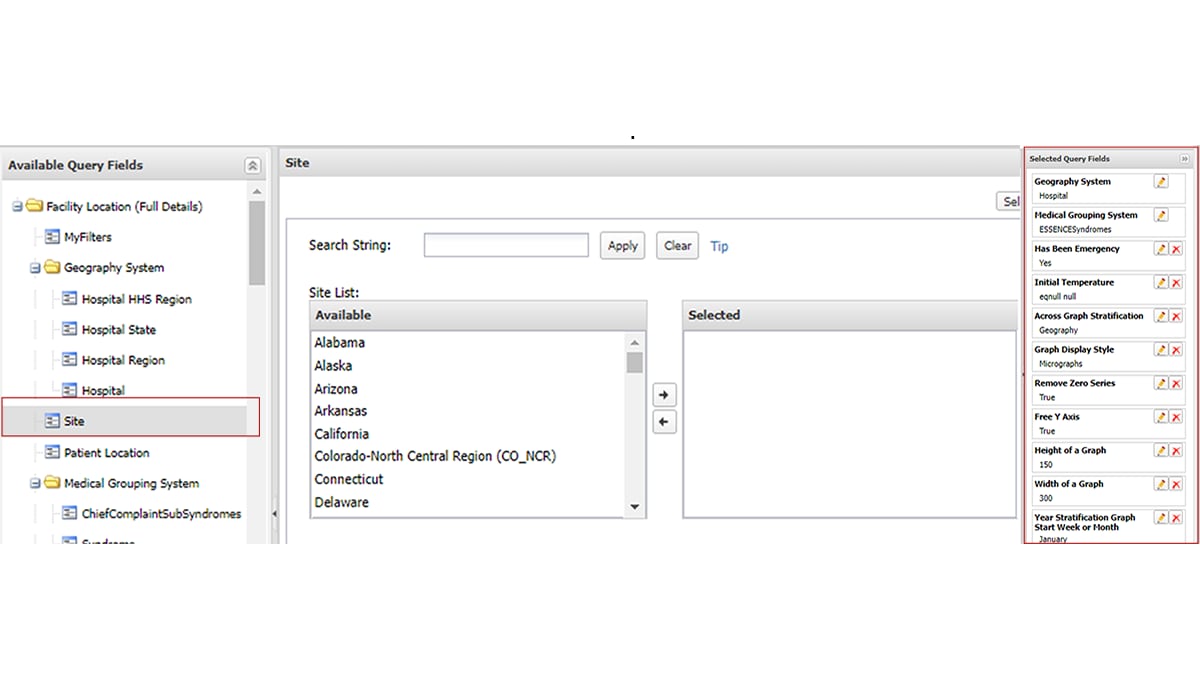Click the Search String input box
1200x675 pixels.
coord(506,245)
